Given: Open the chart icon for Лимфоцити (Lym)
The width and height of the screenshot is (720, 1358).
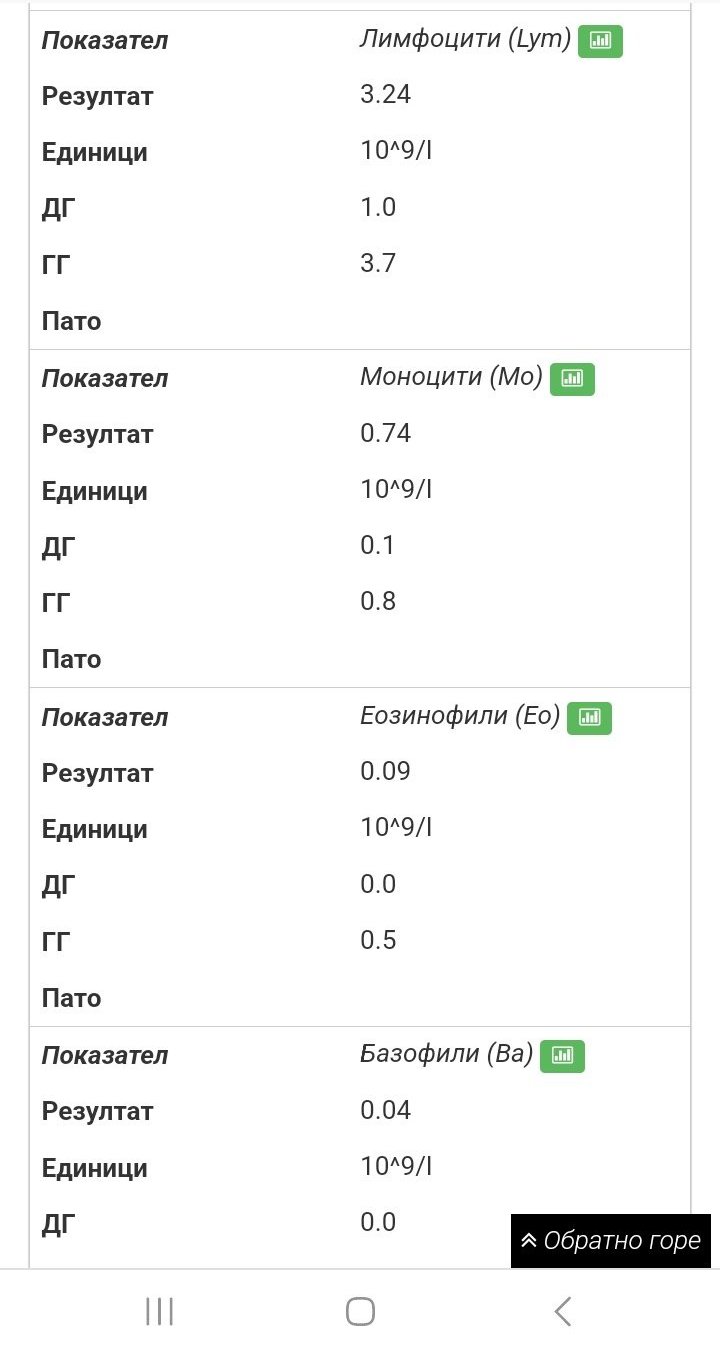Looking at the screenshot, I should [x=600, y=41].
